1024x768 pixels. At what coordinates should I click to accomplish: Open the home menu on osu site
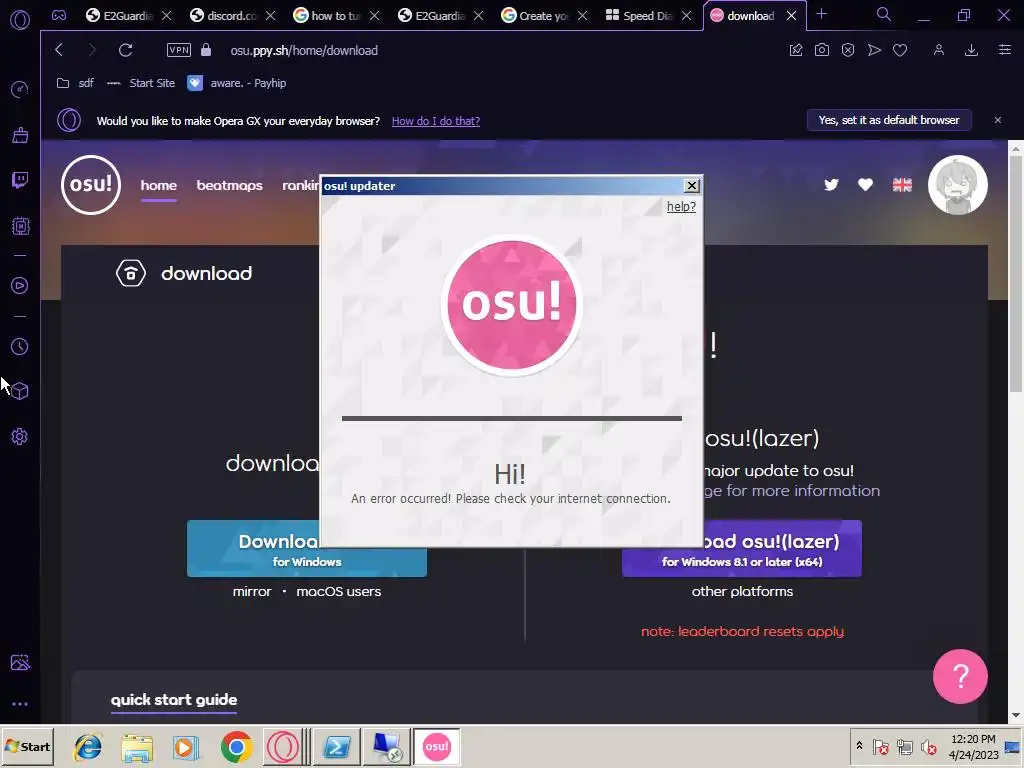(159, 185)
